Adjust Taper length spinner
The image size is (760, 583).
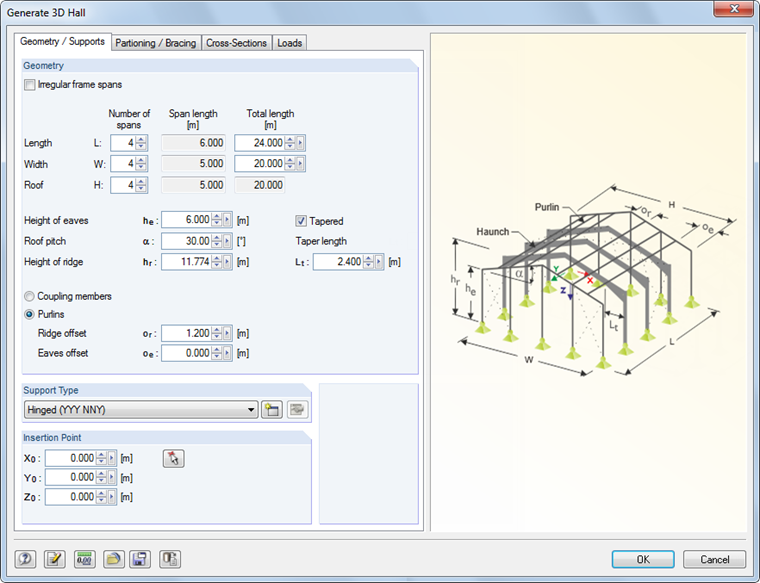368,262
